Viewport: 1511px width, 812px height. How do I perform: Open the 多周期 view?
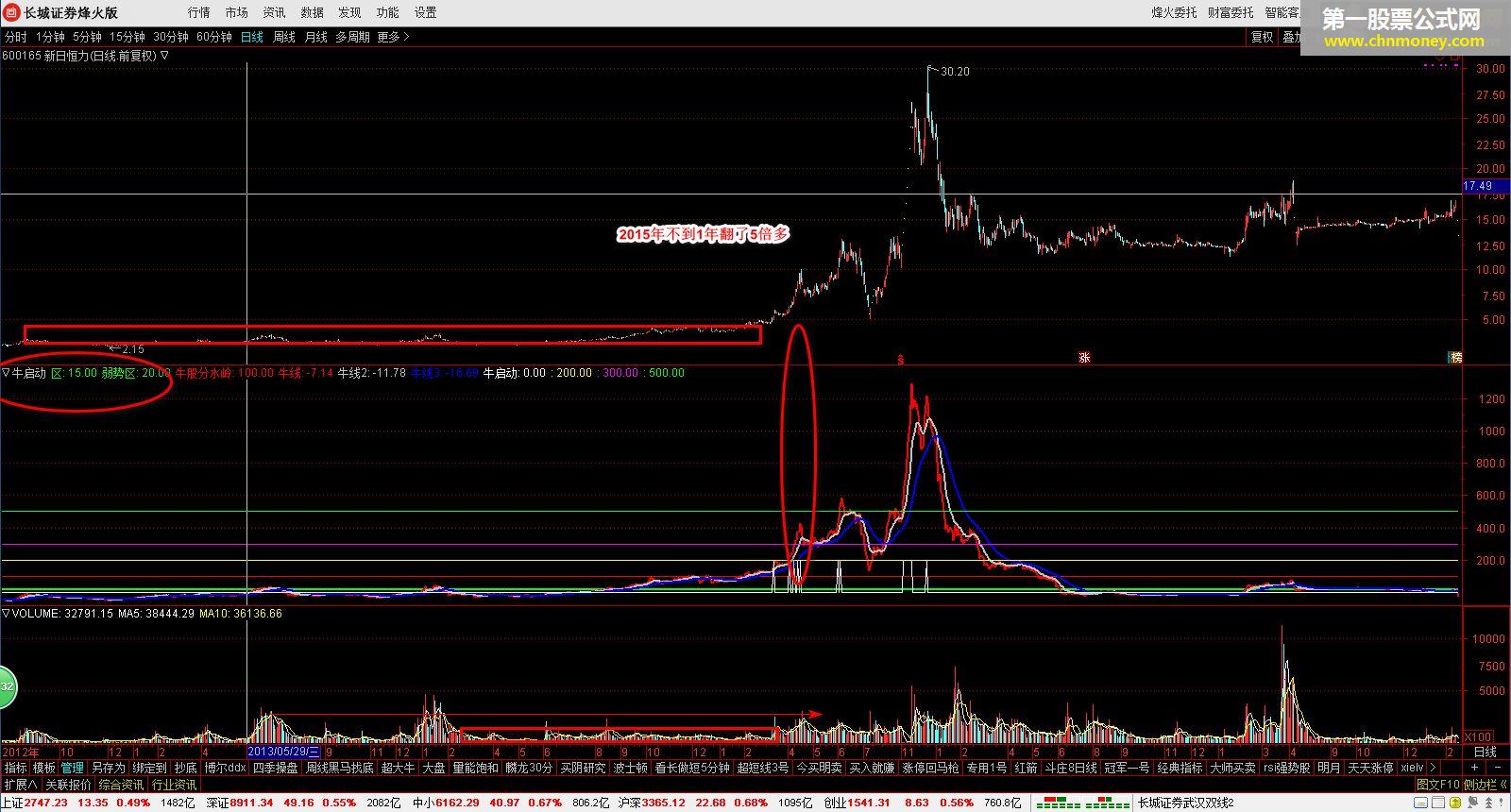click(x=352, y=37)
